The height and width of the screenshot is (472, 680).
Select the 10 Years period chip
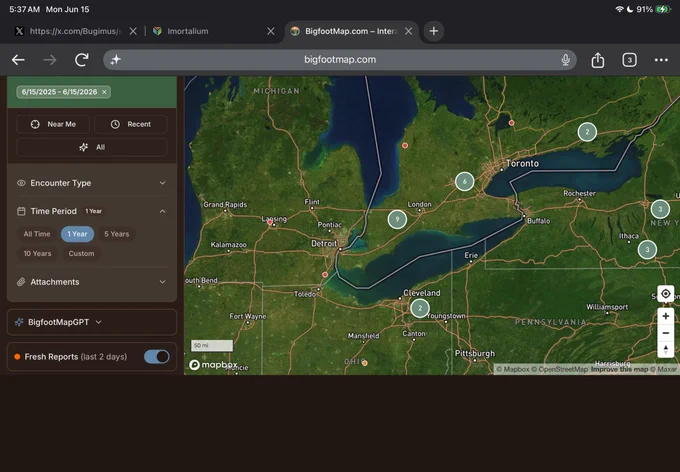pos(37,253)
